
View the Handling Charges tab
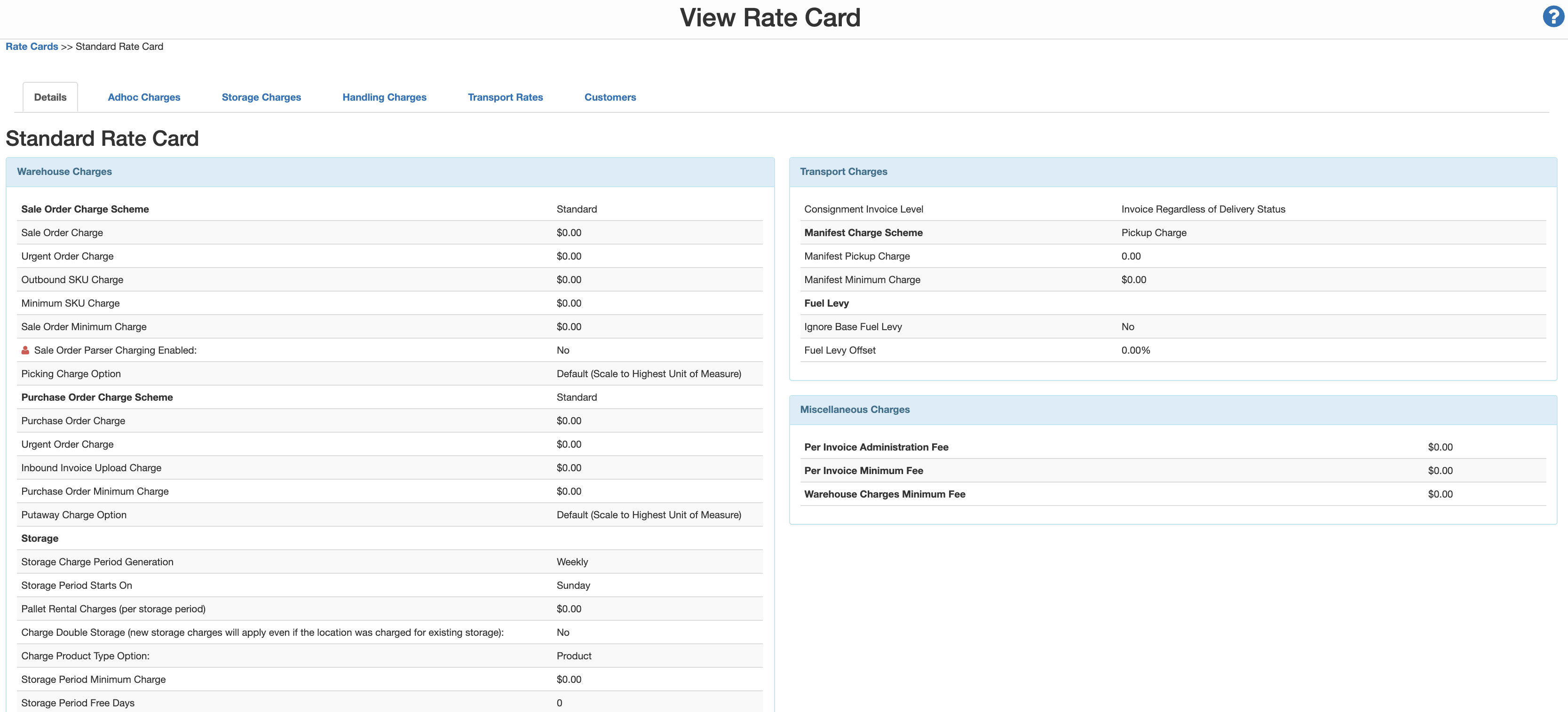384,97
